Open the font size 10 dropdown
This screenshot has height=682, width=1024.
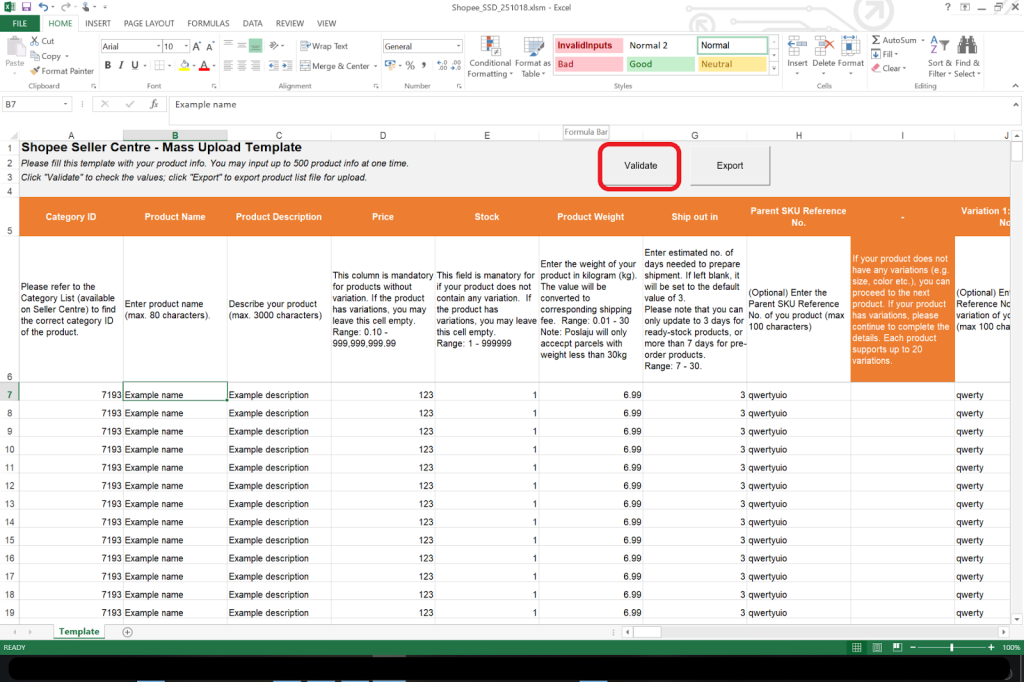186,46
